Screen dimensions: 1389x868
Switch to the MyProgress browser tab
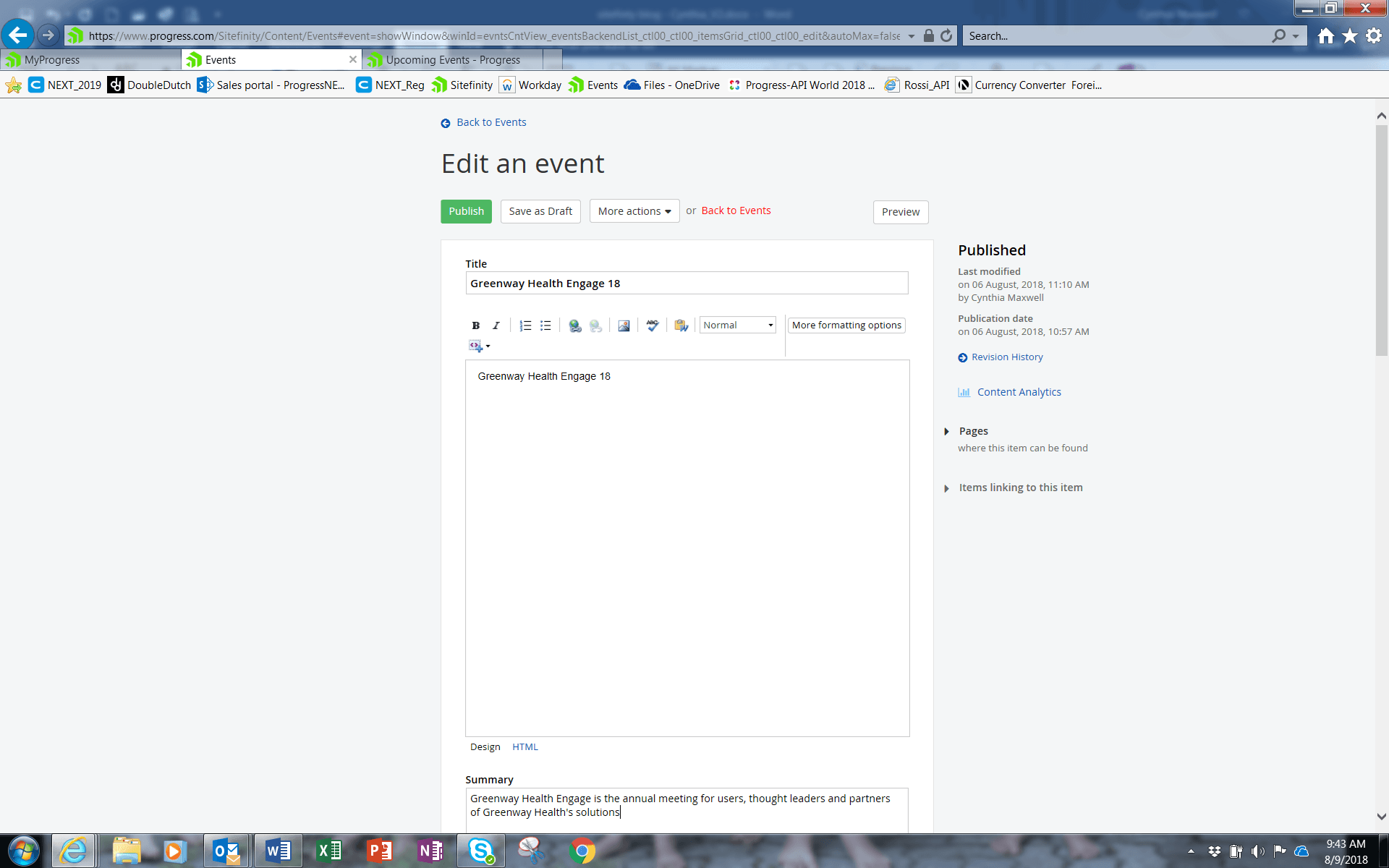tap(90, 60)
